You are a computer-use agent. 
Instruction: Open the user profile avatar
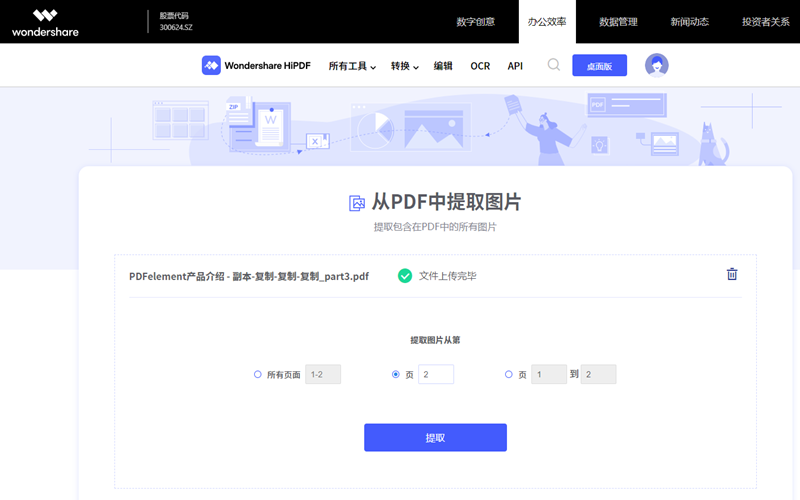tap(656, 66)
